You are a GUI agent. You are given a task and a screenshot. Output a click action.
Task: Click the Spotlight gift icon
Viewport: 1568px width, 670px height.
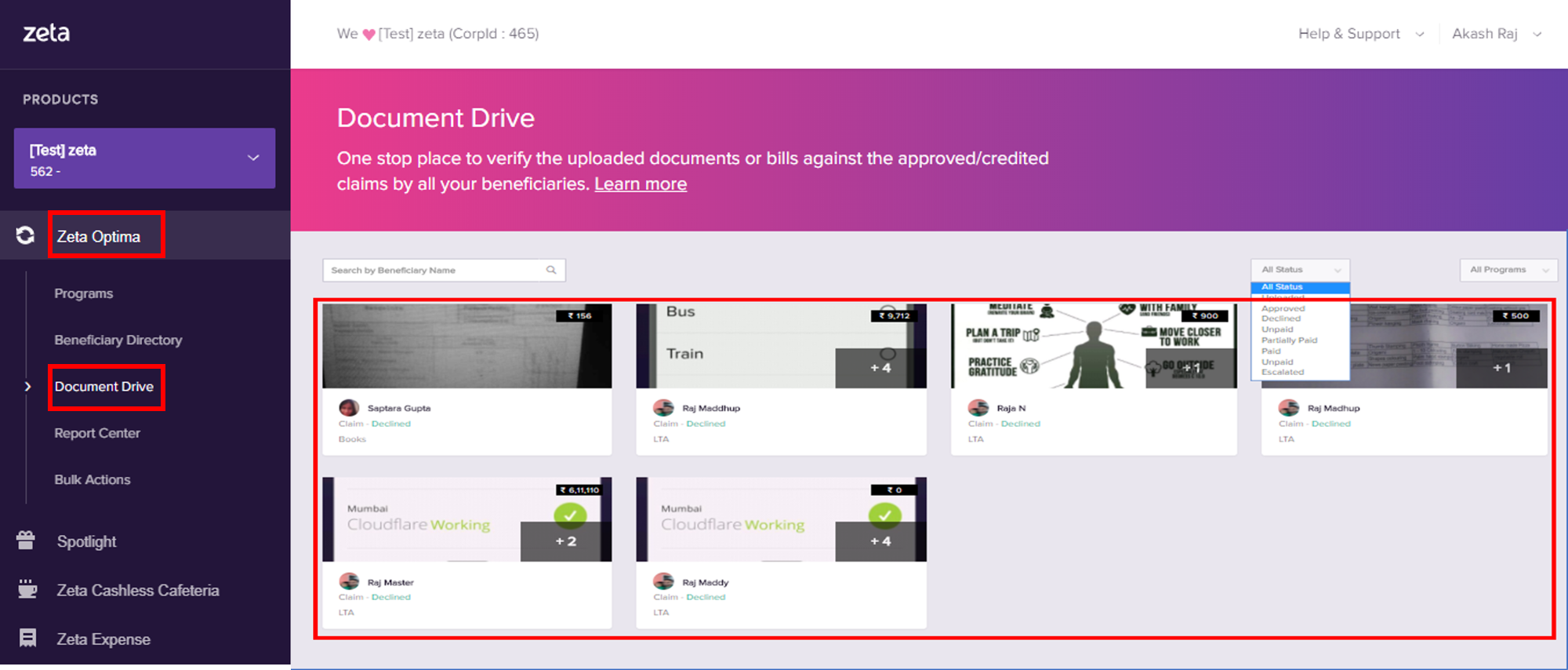26,541
